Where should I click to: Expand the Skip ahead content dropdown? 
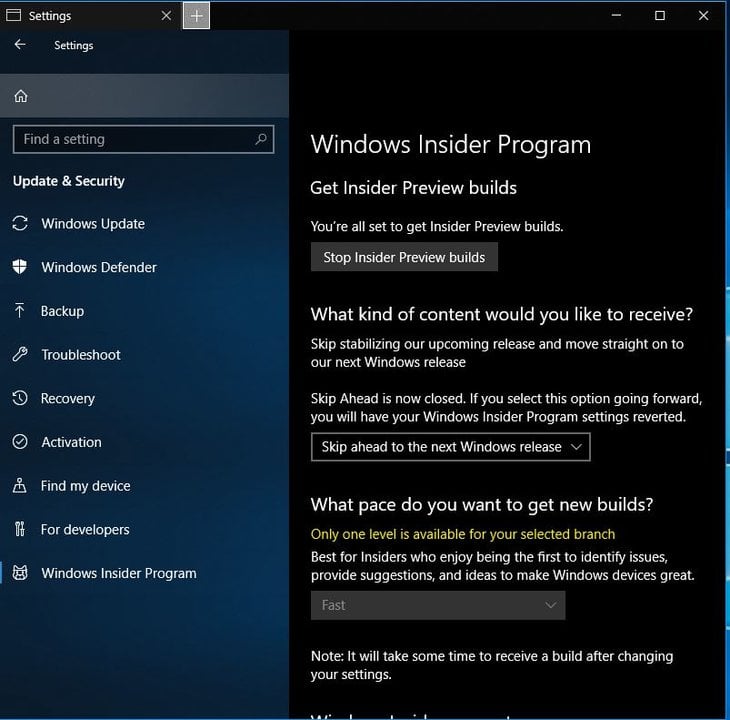click(x=451, y=447)
